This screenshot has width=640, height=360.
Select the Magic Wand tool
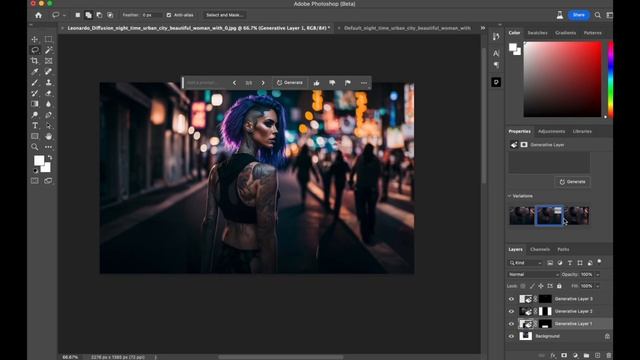49,50
